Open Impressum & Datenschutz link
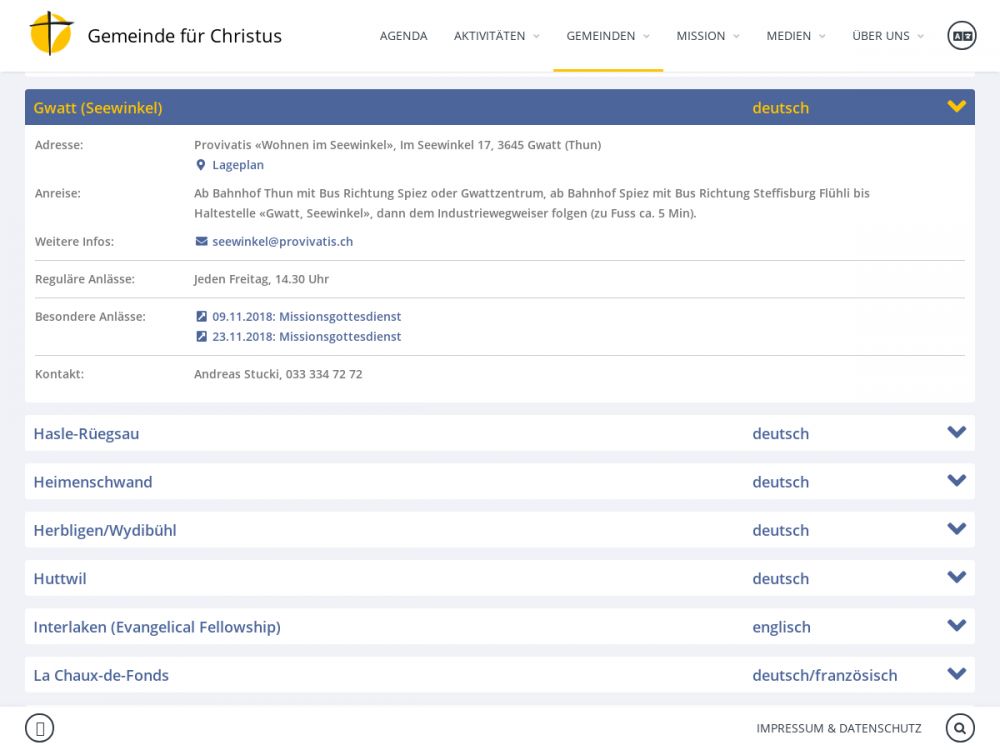This screenshot has width=1000, height=750. (x=838, y=728)
